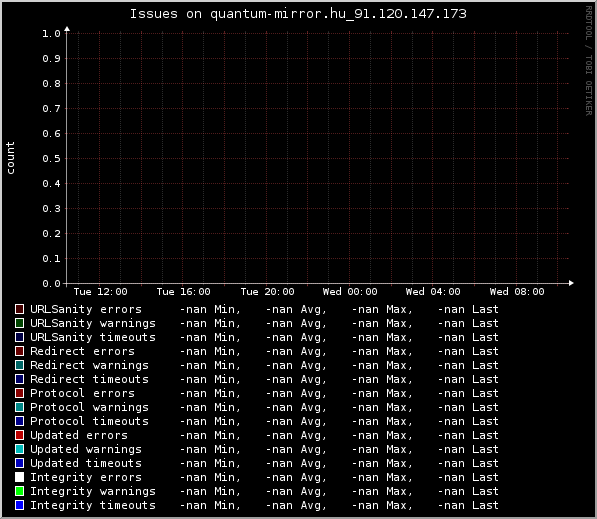This screenshot has width=597, height=519.
Task: Click the Wed 08:00 time axis label
Action: coord(517,292)
